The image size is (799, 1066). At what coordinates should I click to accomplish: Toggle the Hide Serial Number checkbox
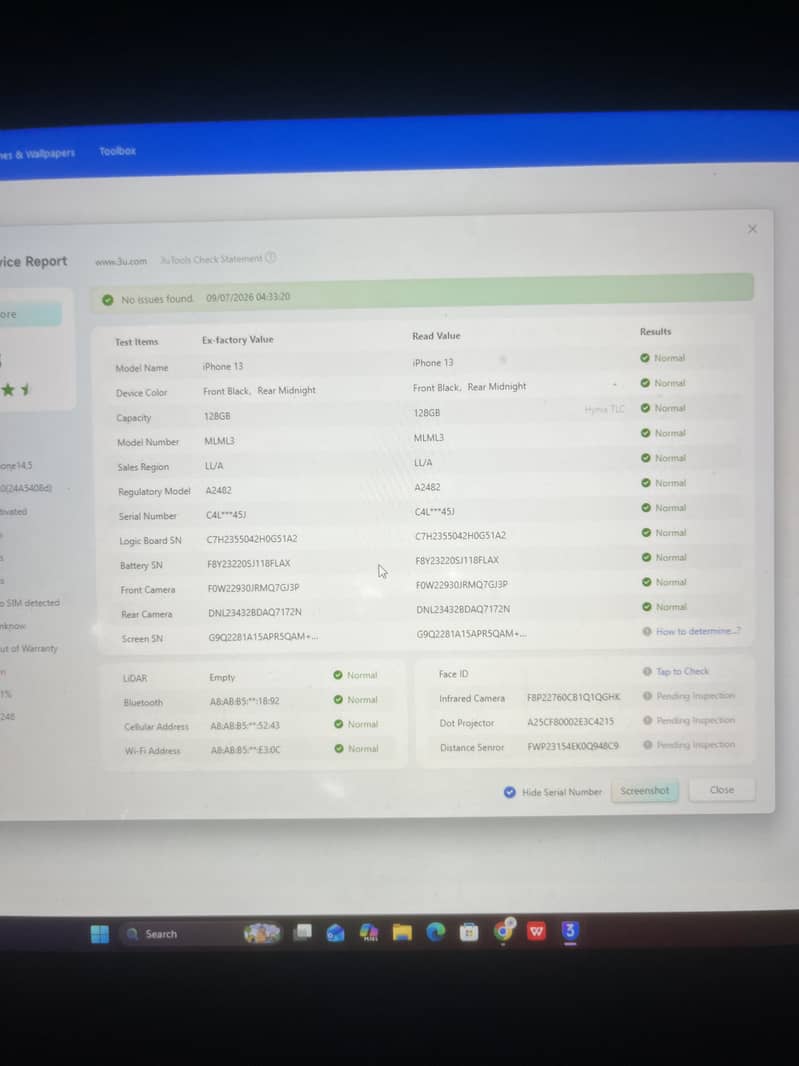tap(509, 792)
